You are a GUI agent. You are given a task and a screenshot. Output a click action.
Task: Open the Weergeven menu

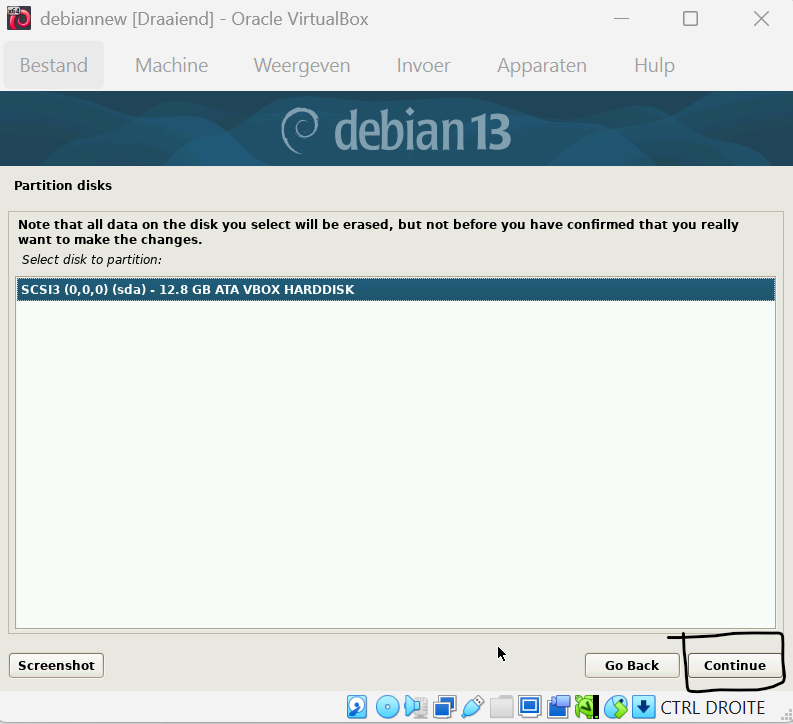pyautogui.click(x=302, y=65)
